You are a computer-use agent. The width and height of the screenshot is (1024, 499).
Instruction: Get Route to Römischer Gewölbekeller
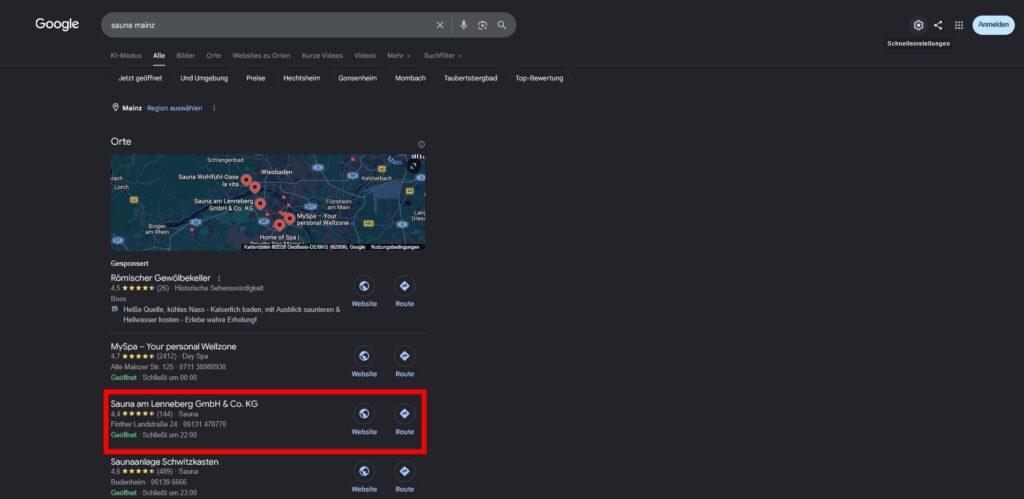pyautogui.click(x=404, y=292)
